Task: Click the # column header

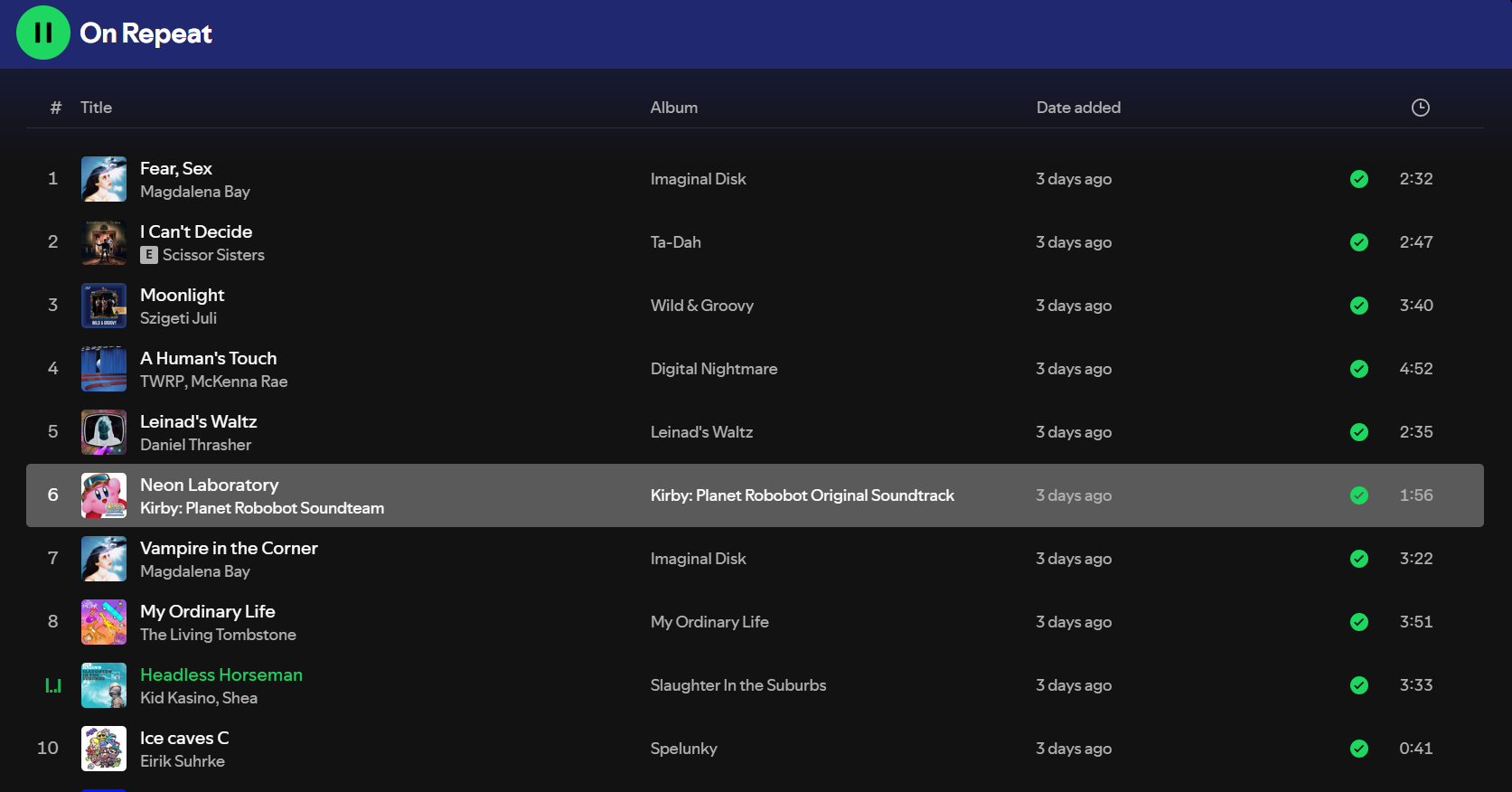Action: [x=56, y=108]
